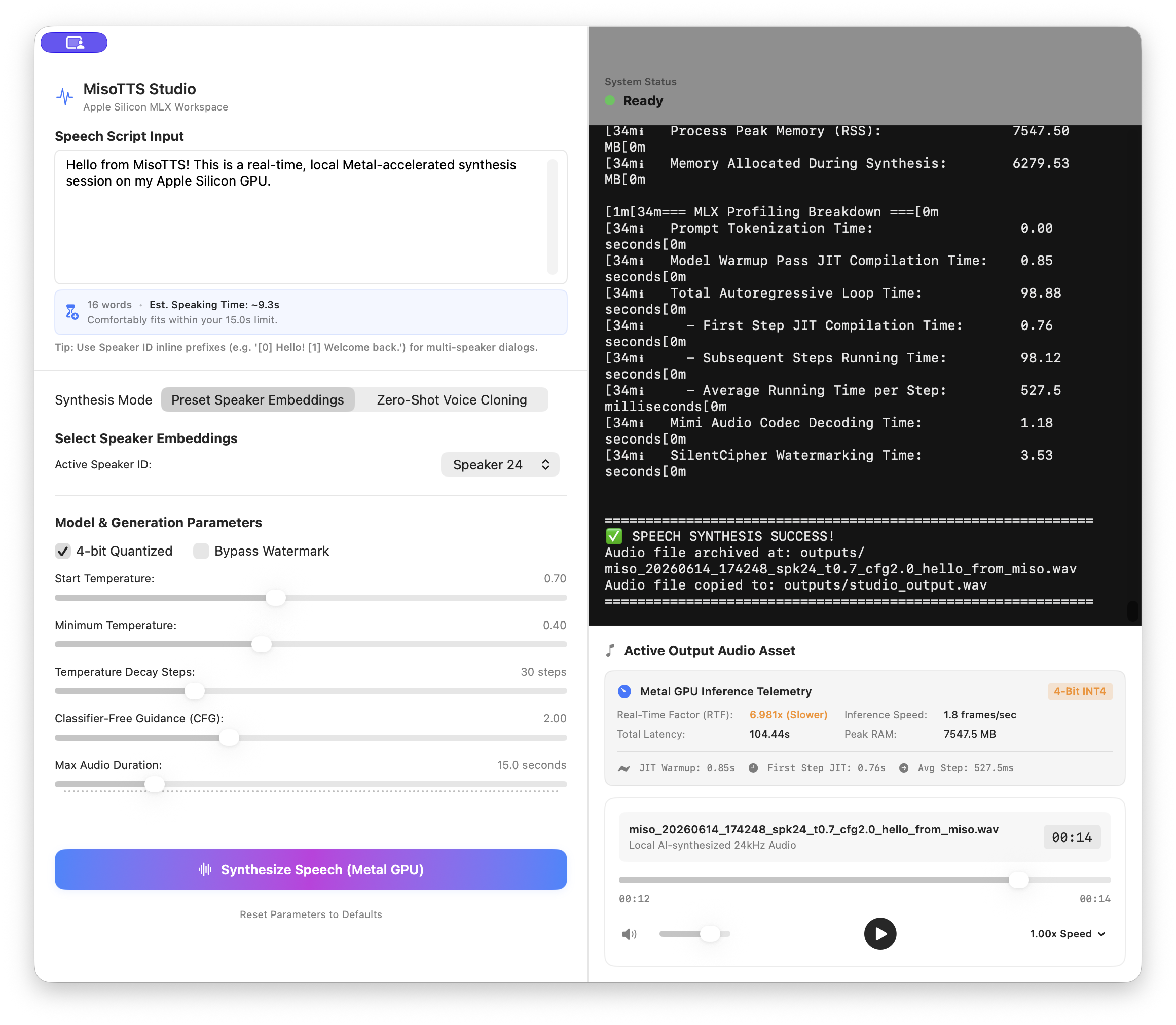The height and width of the screenshot is (1025, 1176).
Task: Click the purple screen-share pill icon
Action: pyautogui.click(x=74, y=42)
